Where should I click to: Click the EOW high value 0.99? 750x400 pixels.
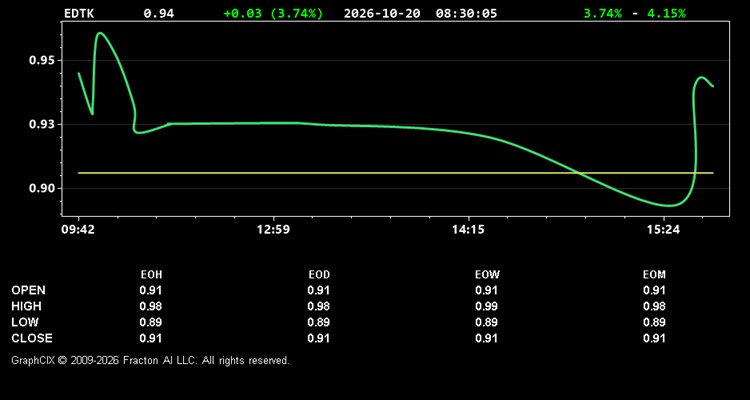click(x=486, y=306)
